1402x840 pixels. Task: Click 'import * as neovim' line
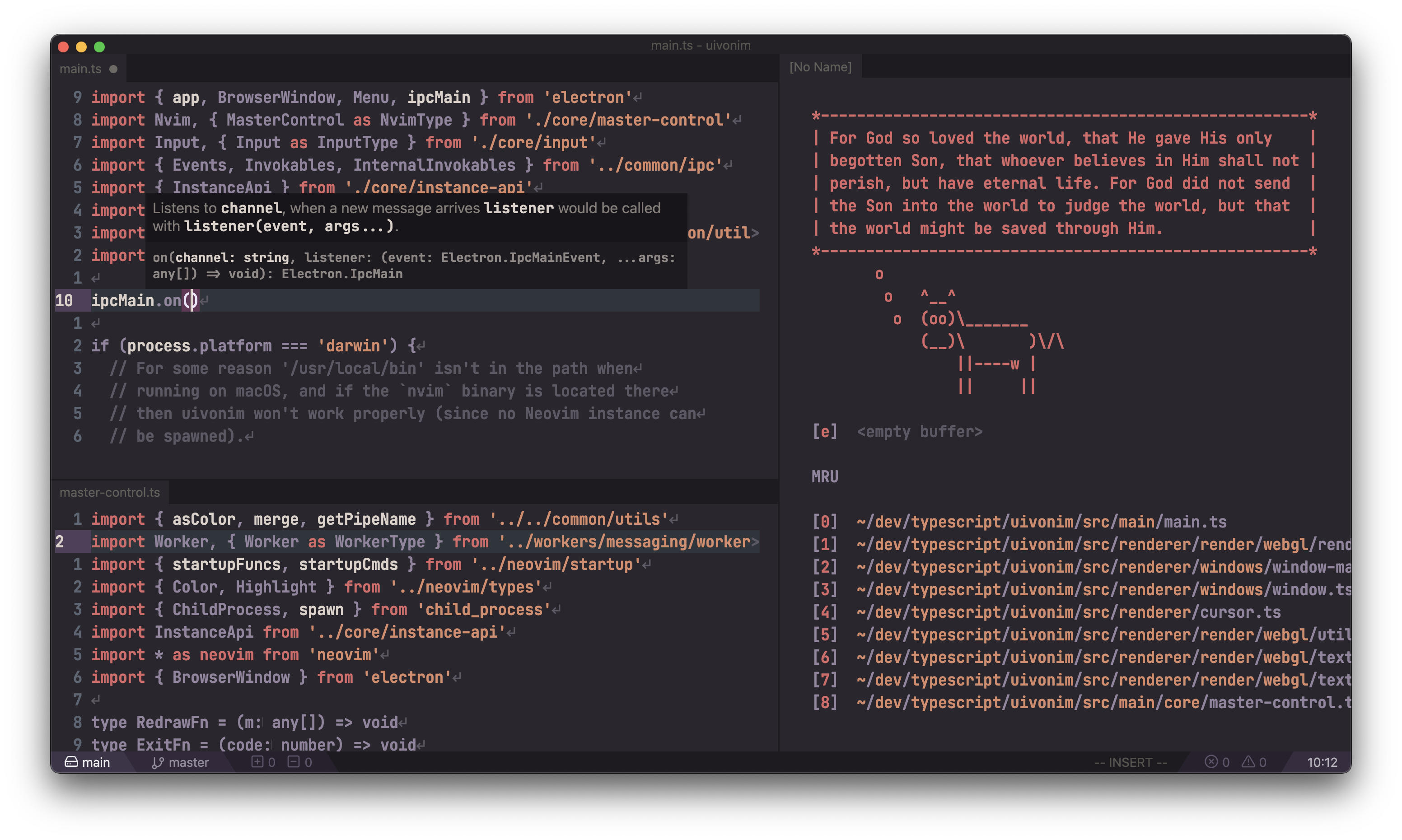[235, 655]
